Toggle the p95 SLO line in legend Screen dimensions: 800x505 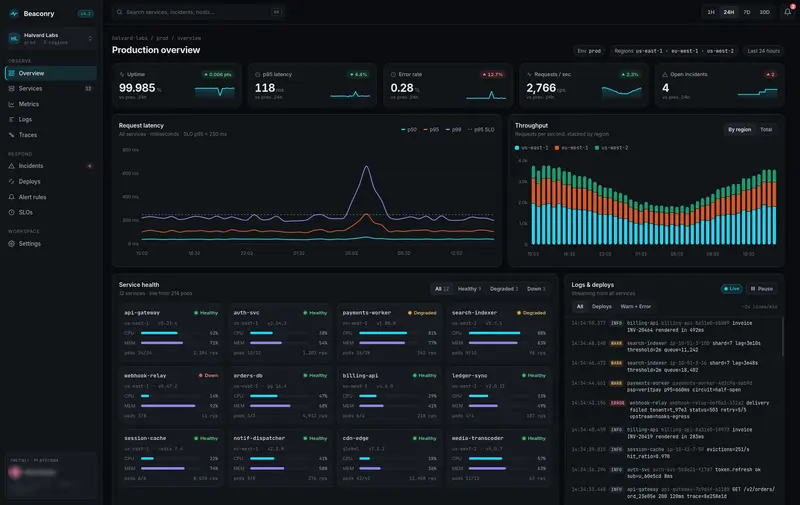click(x=481, y=130)
